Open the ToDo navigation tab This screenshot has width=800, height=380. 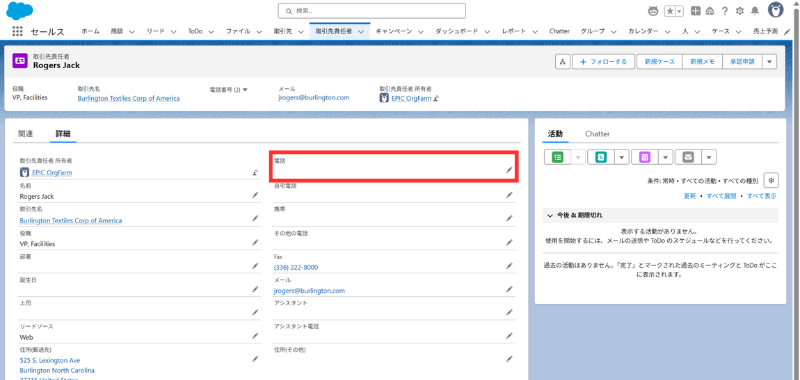195,31
